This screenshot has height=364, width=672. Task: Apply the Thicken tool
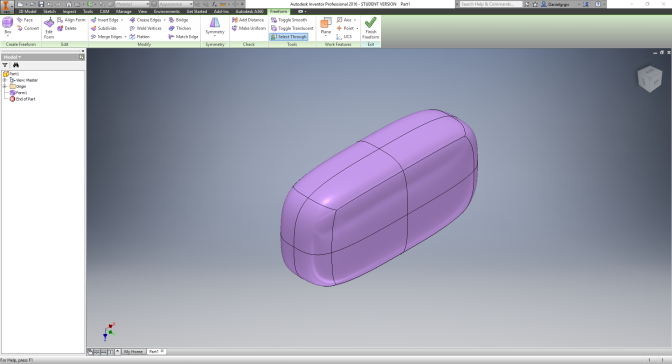pyautogui.click(x=180, y=28)
